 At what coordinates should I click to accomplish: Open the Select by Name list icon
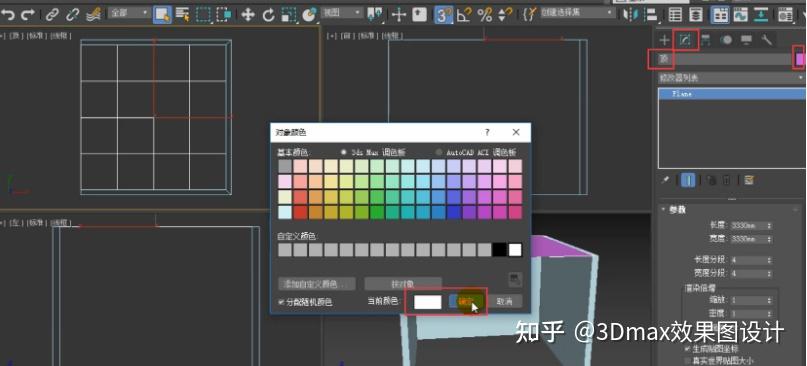183,14
